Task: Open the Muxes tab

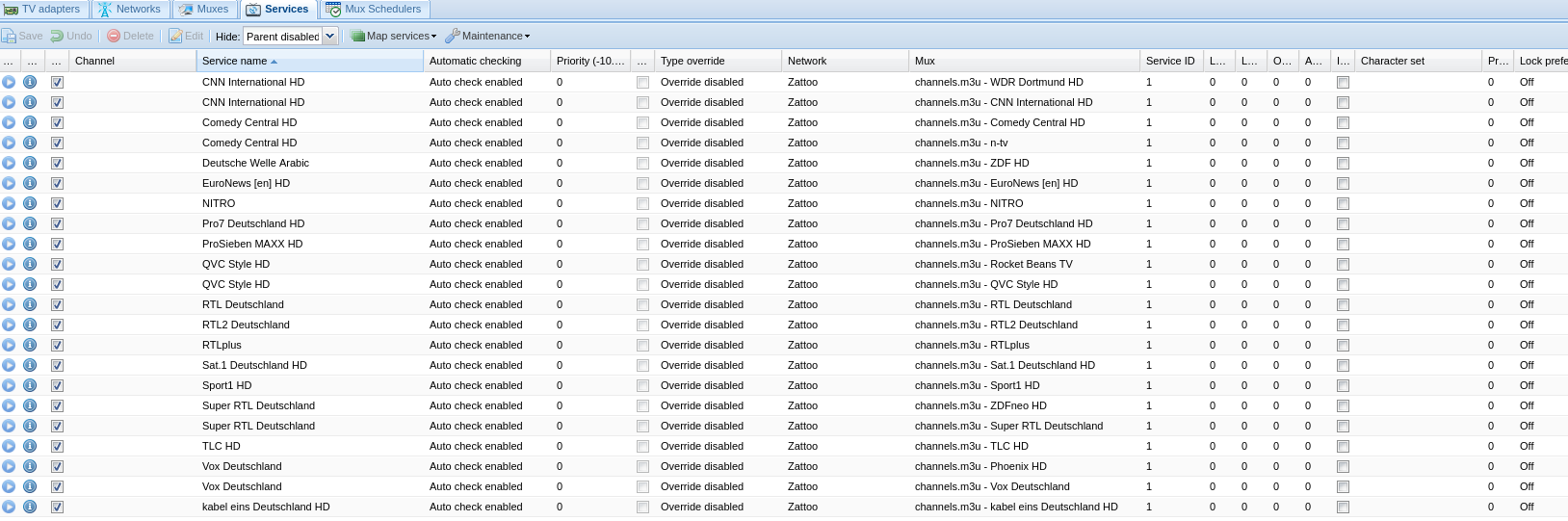Action: click(x=204, y=10)
